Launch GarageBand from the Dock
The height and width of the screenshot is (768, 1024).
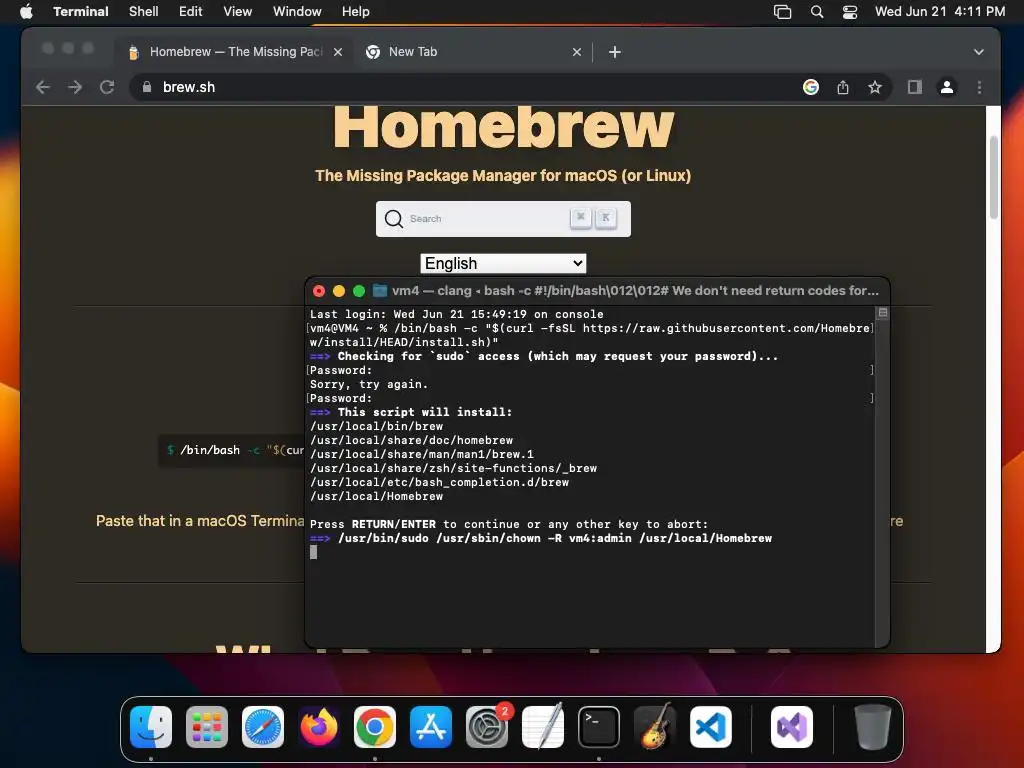pos(655,727)
